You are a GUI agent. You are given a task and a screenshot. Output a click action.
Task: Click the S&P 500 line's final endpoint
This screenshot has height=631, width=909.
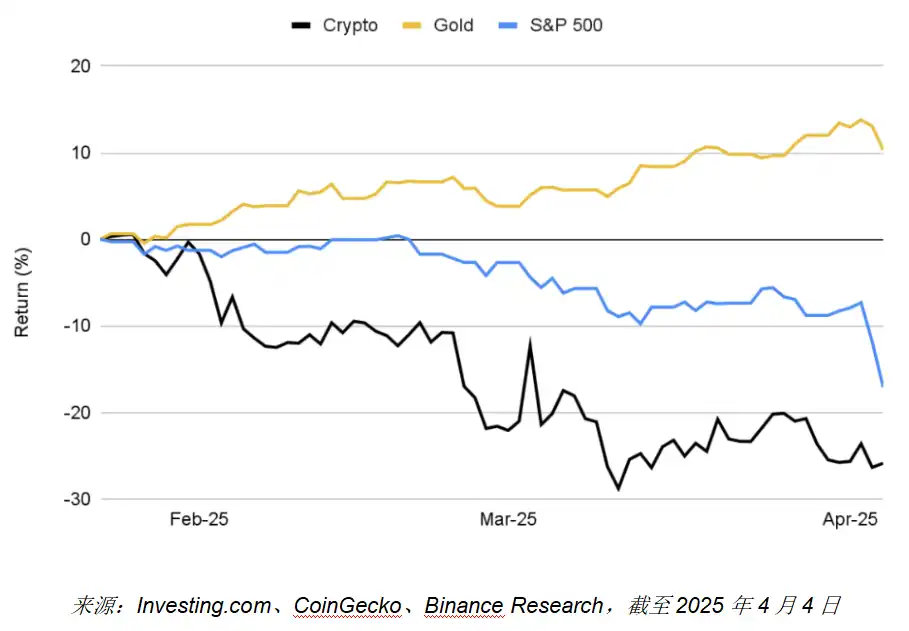[x=882, y=385]
